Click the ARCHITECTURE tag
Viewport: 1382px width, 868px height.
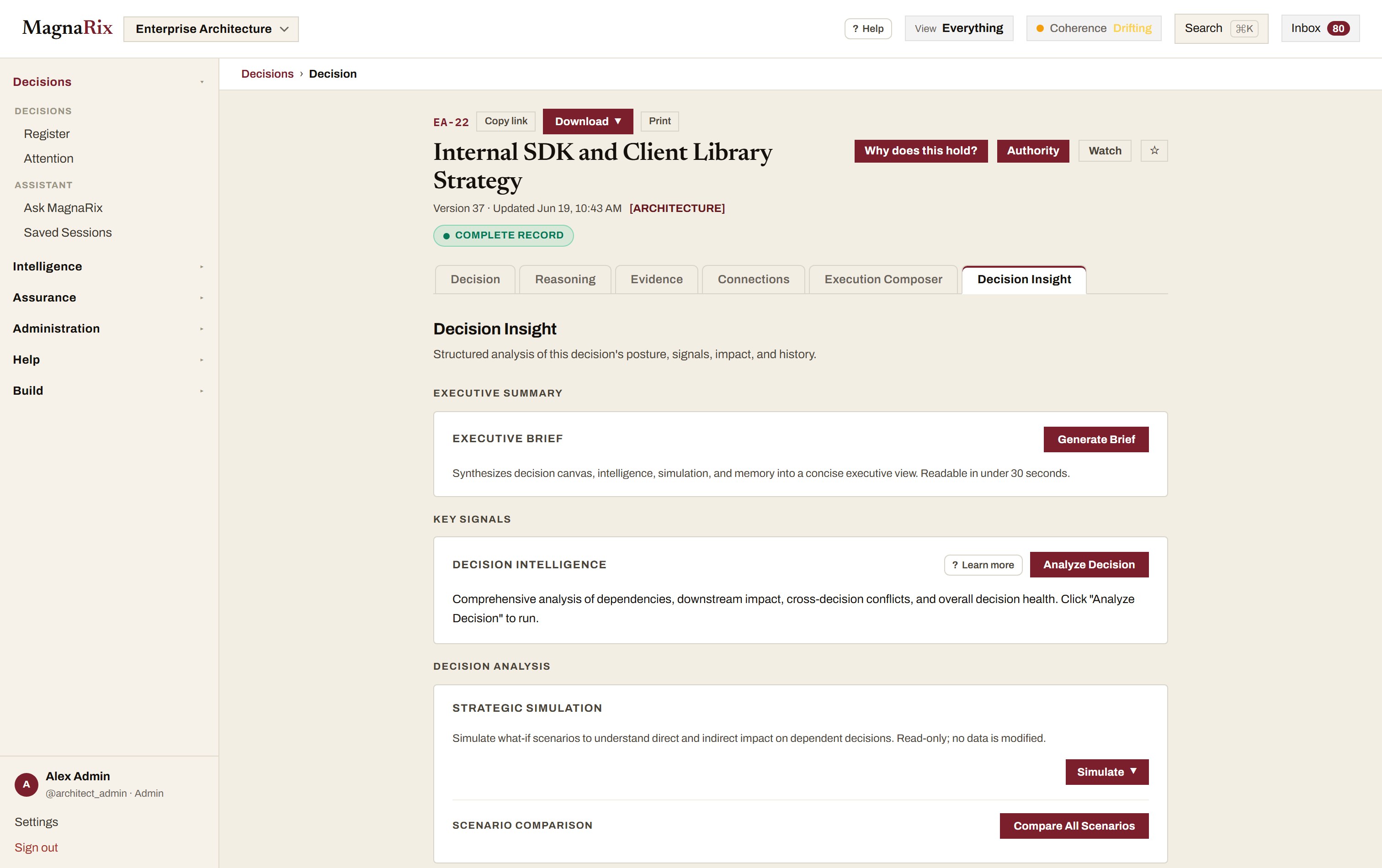(677, 208)
